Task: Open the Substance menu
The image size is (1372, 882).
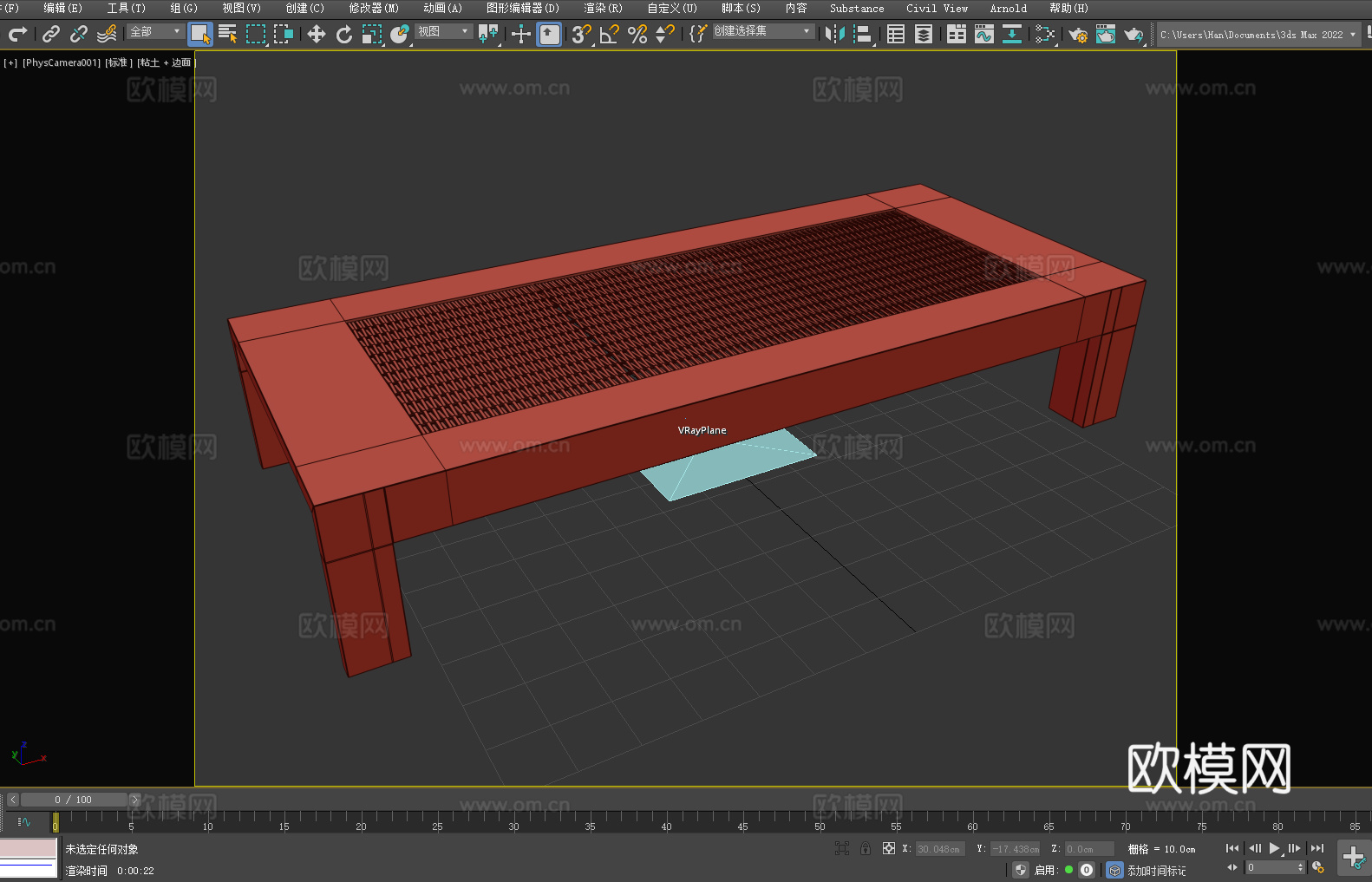Action: [857, 8]
